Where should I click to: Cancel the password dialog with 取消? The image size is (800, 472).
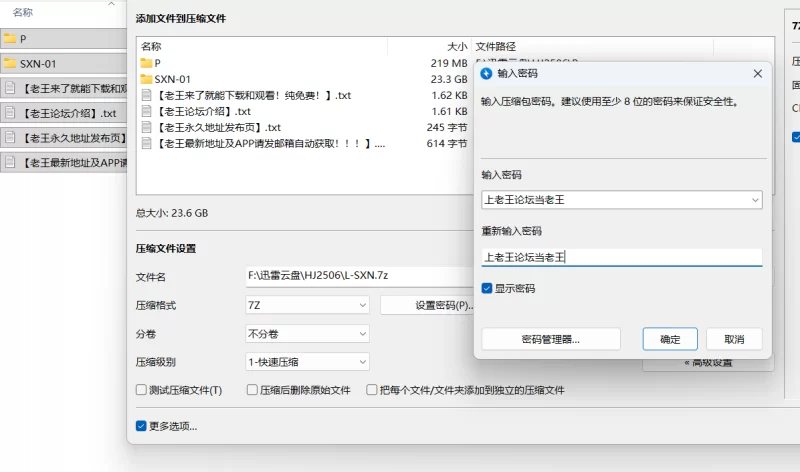(x=734, y=339)
